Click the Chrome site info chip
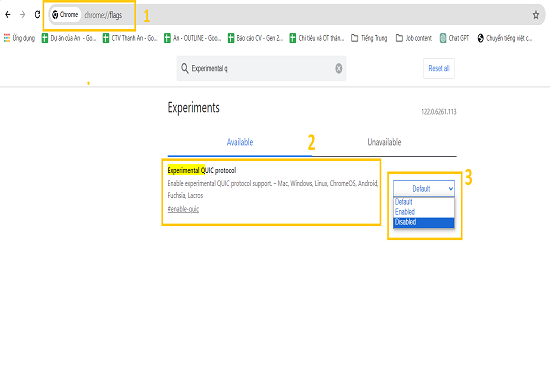 65,14
